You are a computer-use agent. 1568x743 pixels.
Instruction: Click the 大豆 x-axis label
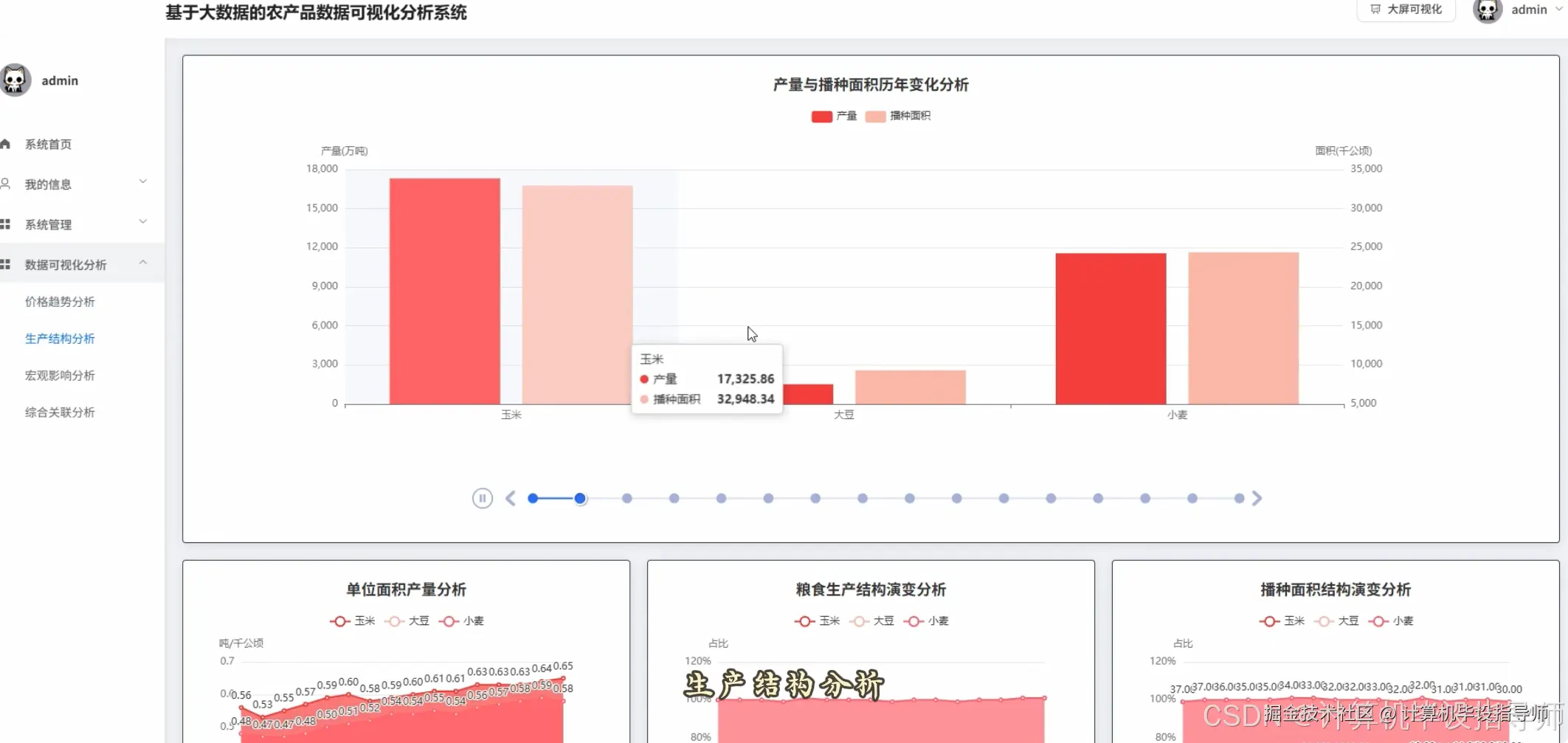point(844,415)
